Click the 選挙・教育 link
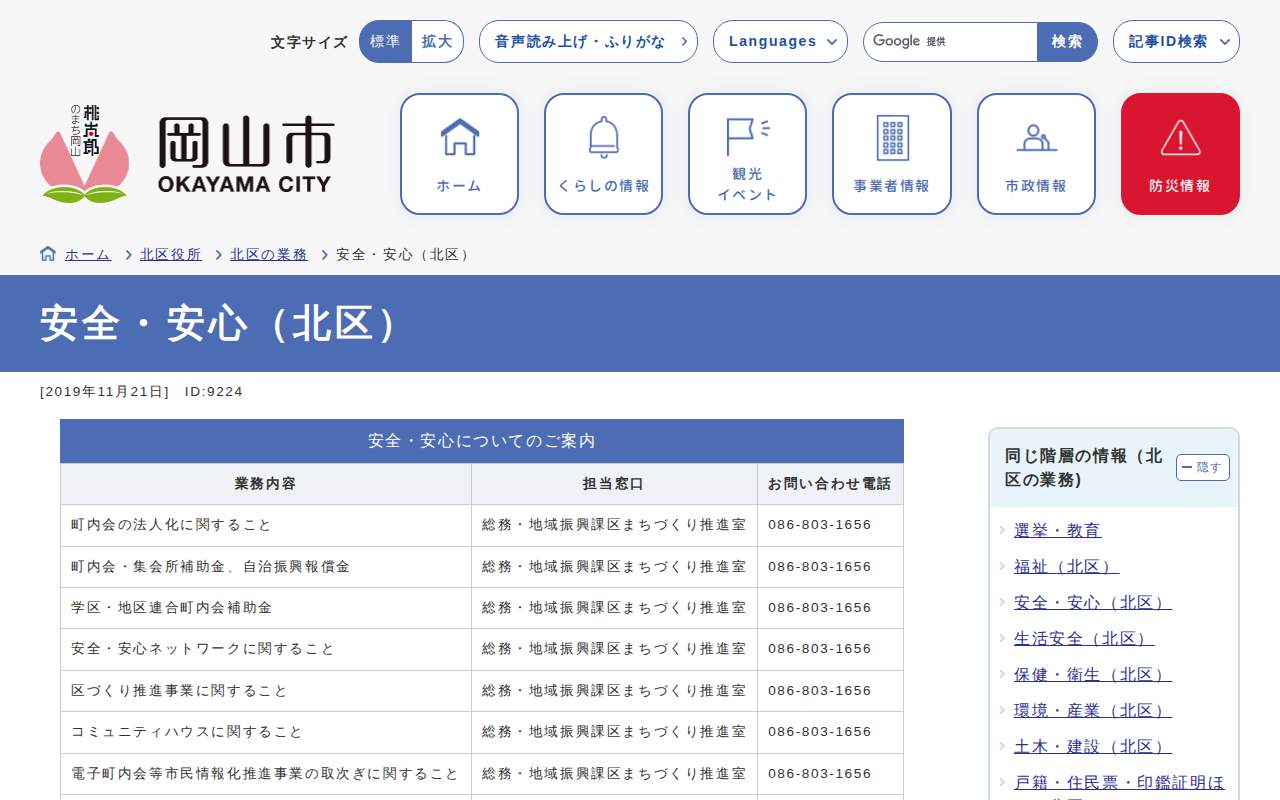 click(x=1057, y=530)
